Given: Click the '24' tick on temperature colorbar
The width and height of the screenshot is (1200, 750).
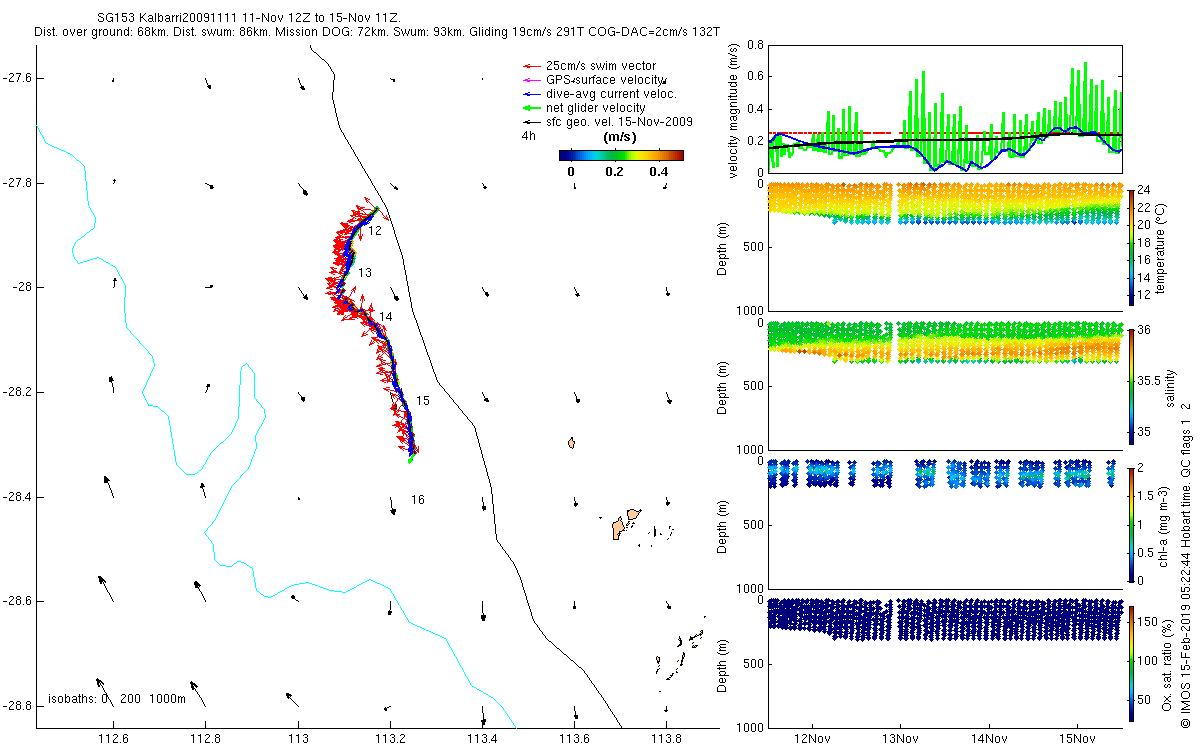Looking at the screenshot, I should (1146, 190).
